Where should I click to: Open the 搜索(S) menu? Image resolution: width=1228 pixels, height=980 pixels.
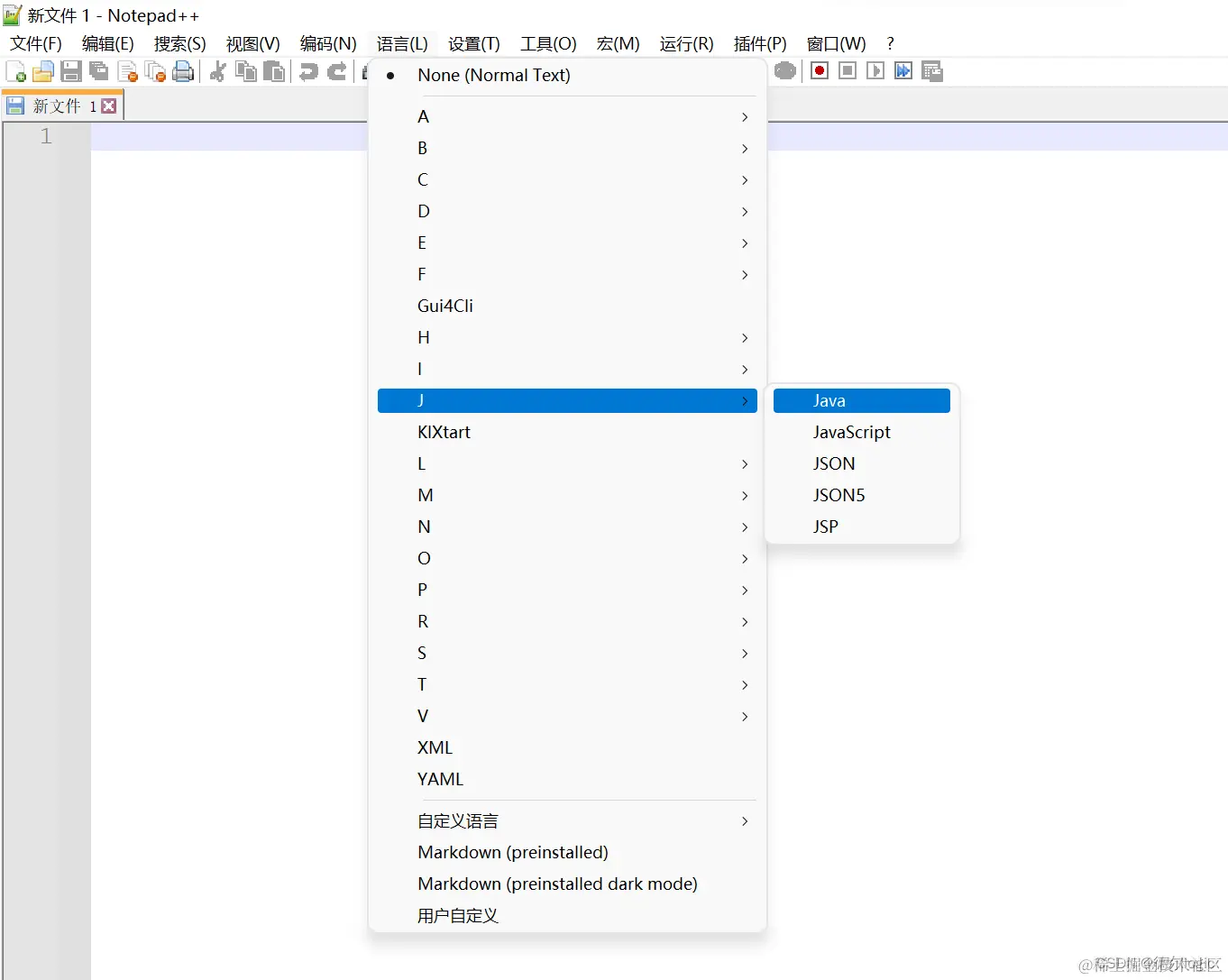tap(180, 43)
